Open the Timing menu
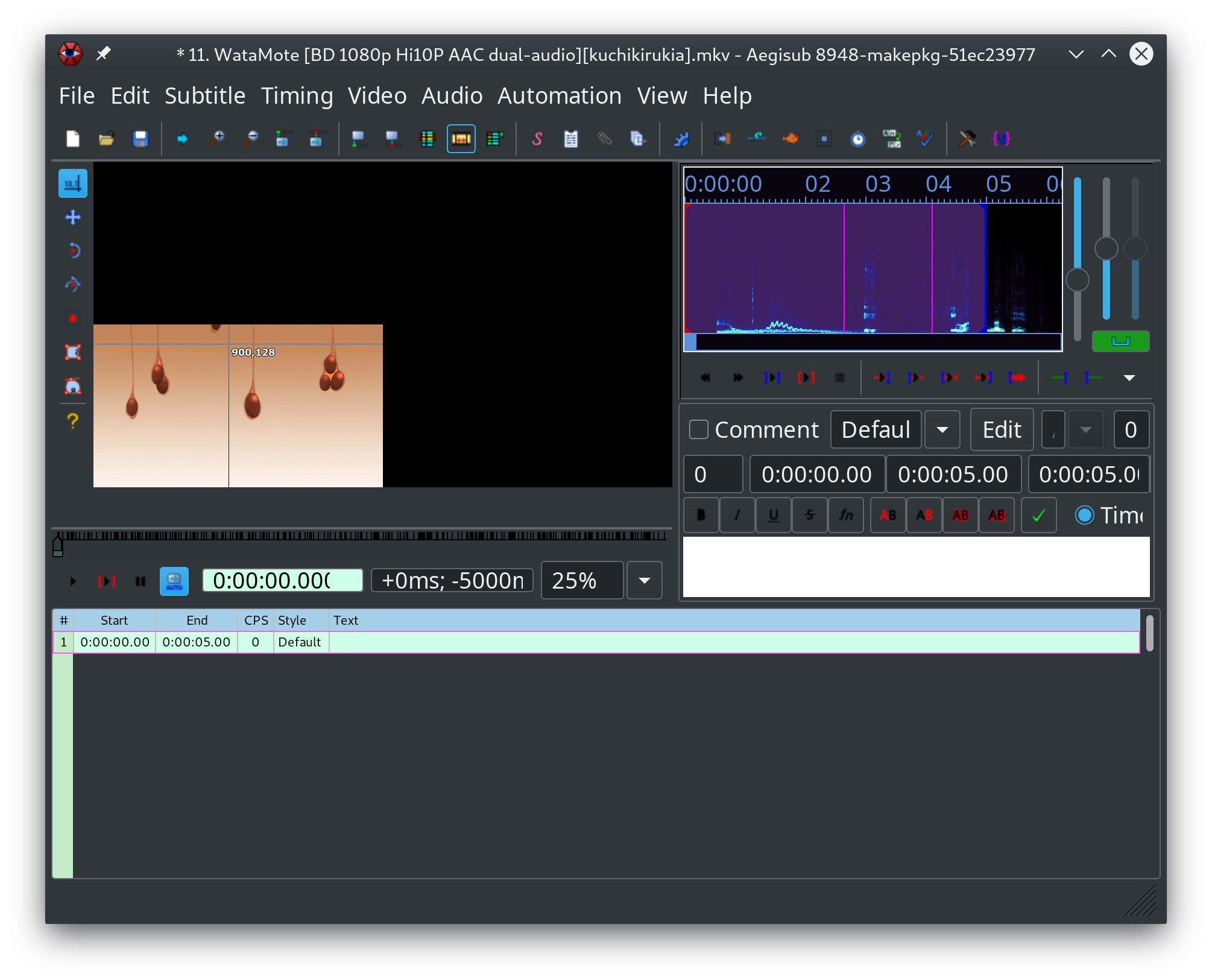1212x980 pixels. click(x=297, y=96)
